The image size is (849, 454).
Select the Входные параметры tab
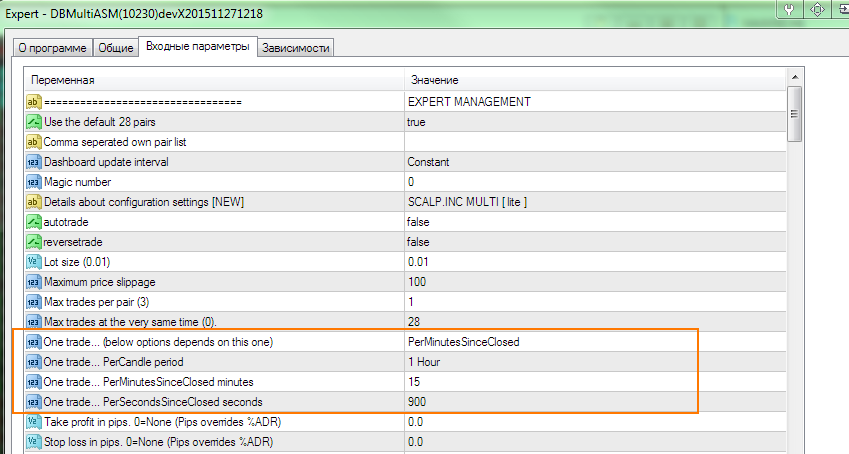click(x=198, y=47)
